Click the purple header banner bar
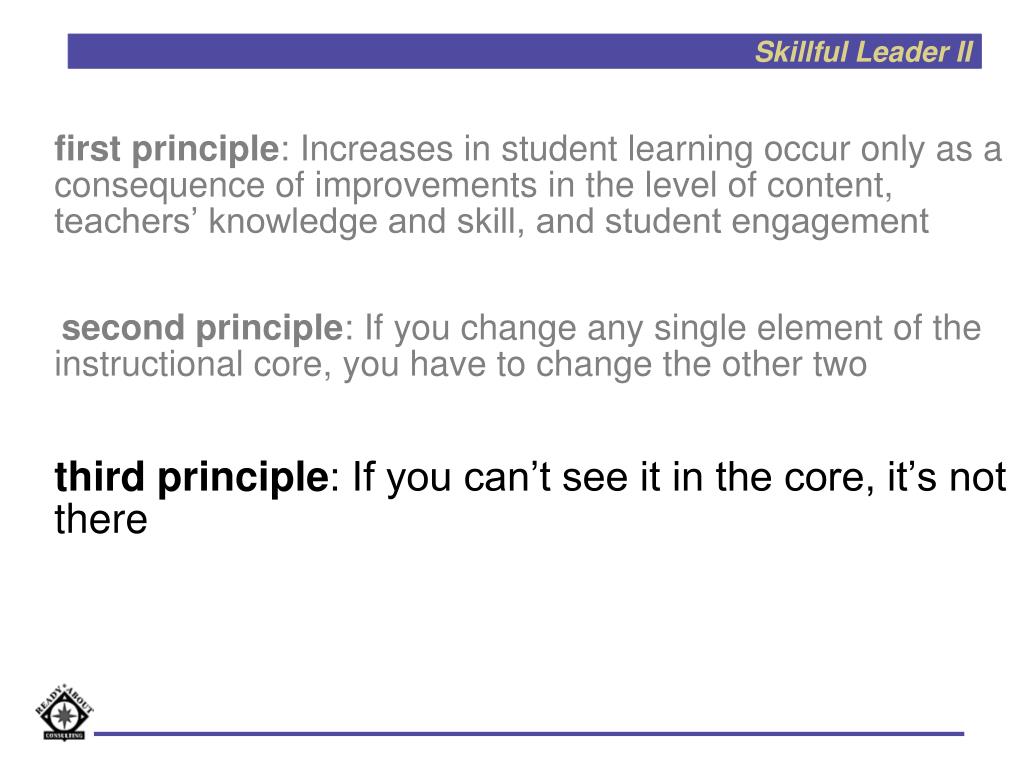Image resolution: width=1024 pixels, height=768 pixels. pos(524,51)
